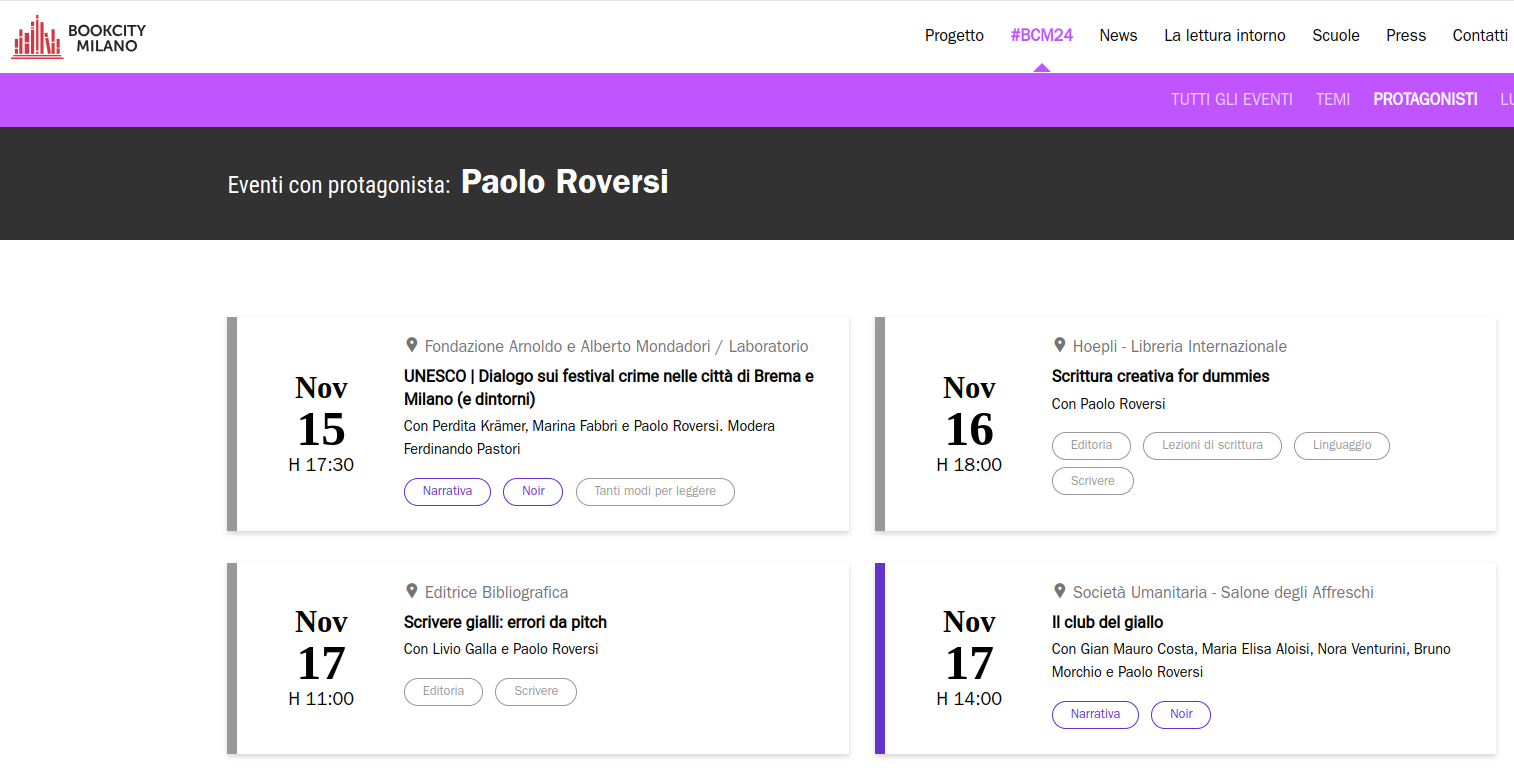Click Nov 16 H 18:00 date block
This screenshot has height=773, width=1514.
[969, 423]
